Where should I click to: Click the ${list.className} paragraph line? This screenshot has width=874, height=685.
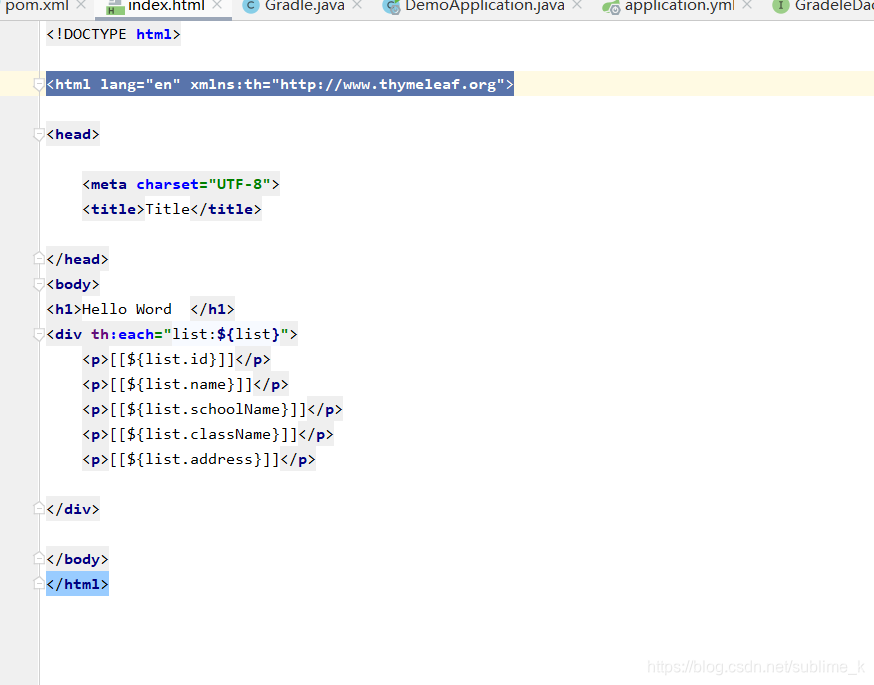click(x=208, y=435)
